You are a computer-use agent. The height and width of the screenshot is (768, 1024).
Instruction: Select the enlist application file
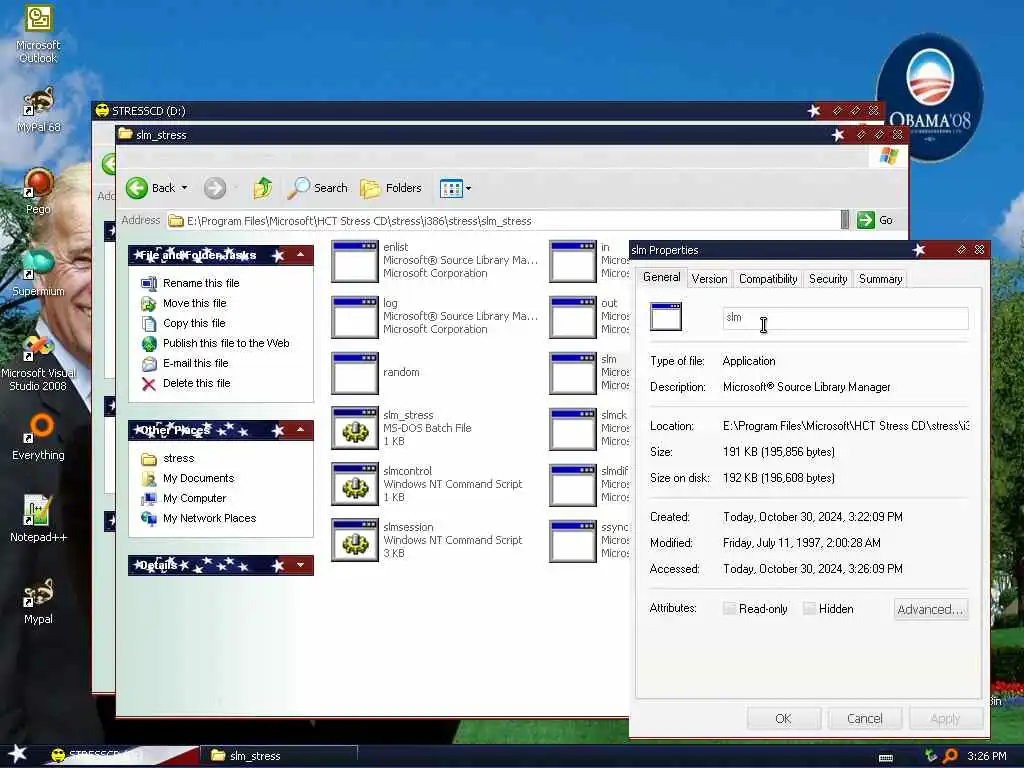pyautogui.click(x=435, y=261)
